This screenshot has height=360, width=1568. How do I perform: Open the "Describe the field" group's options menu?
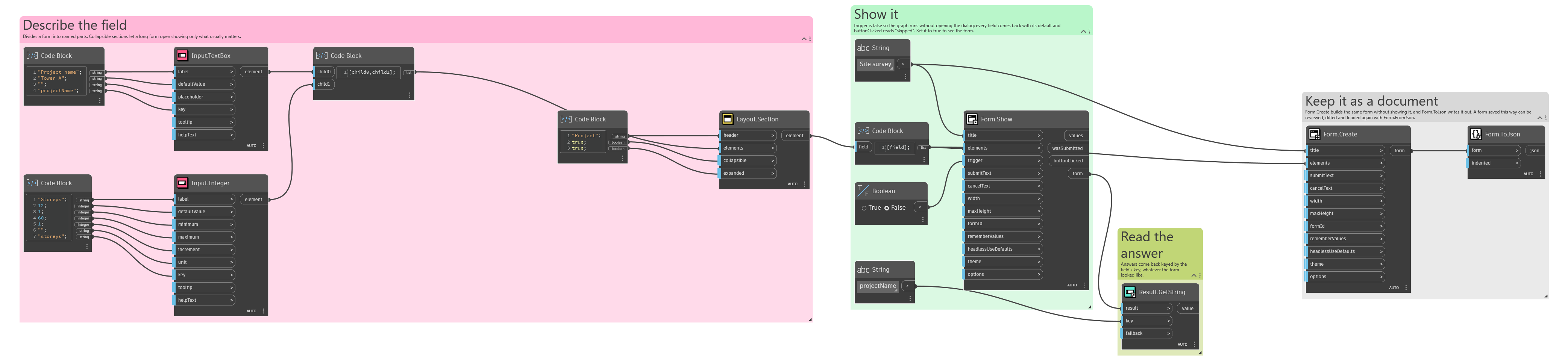810,39
